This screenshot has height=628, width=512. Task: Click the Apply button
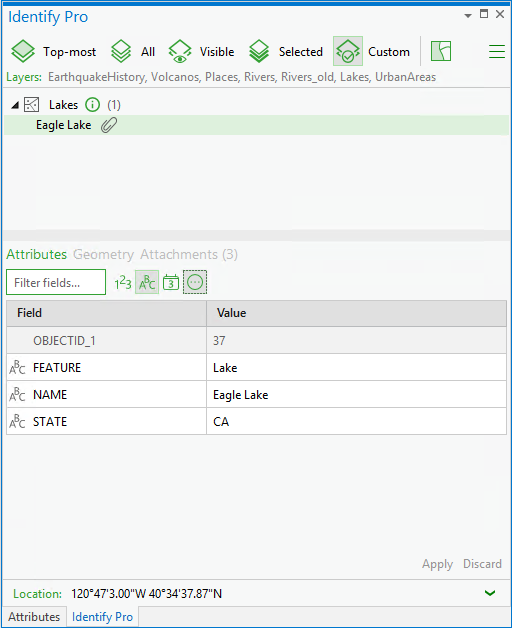[437, 564]
